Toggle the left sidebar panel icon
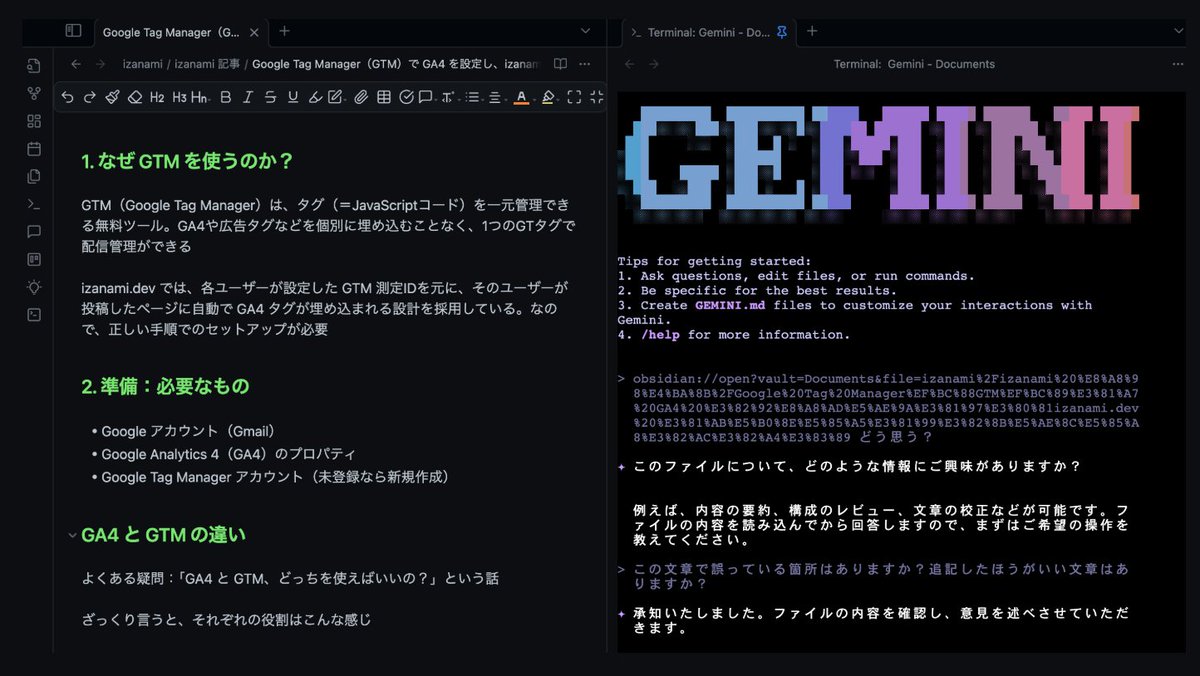1200x676 pixels. [x=73, y=31]
